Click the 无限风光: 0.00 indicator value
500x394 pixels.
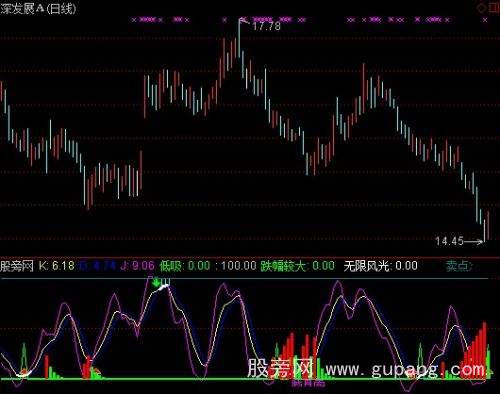pos(380,266)
